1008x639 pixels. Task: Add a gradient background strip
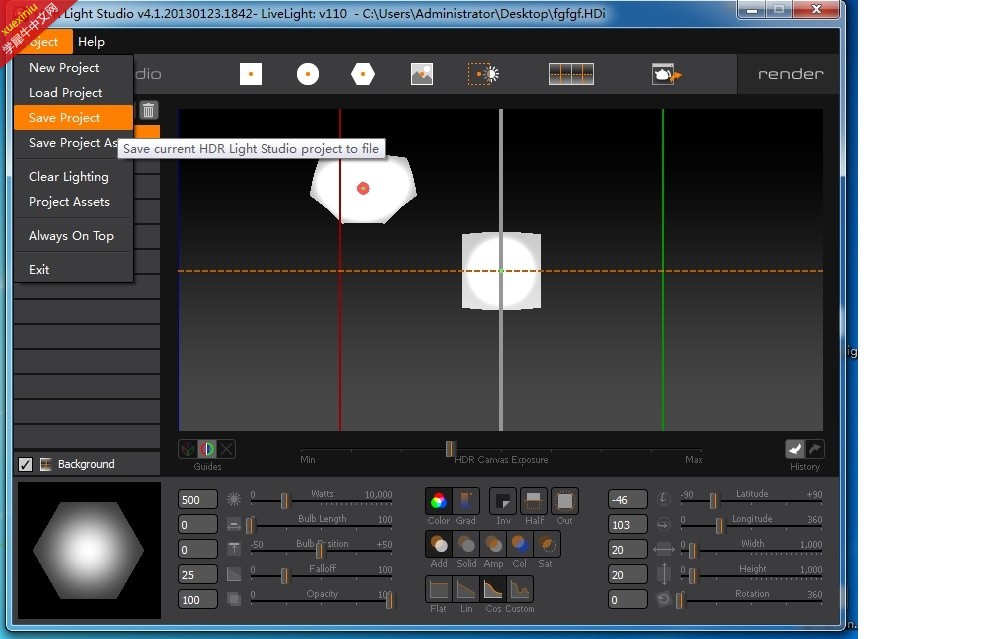coord(571,74)
